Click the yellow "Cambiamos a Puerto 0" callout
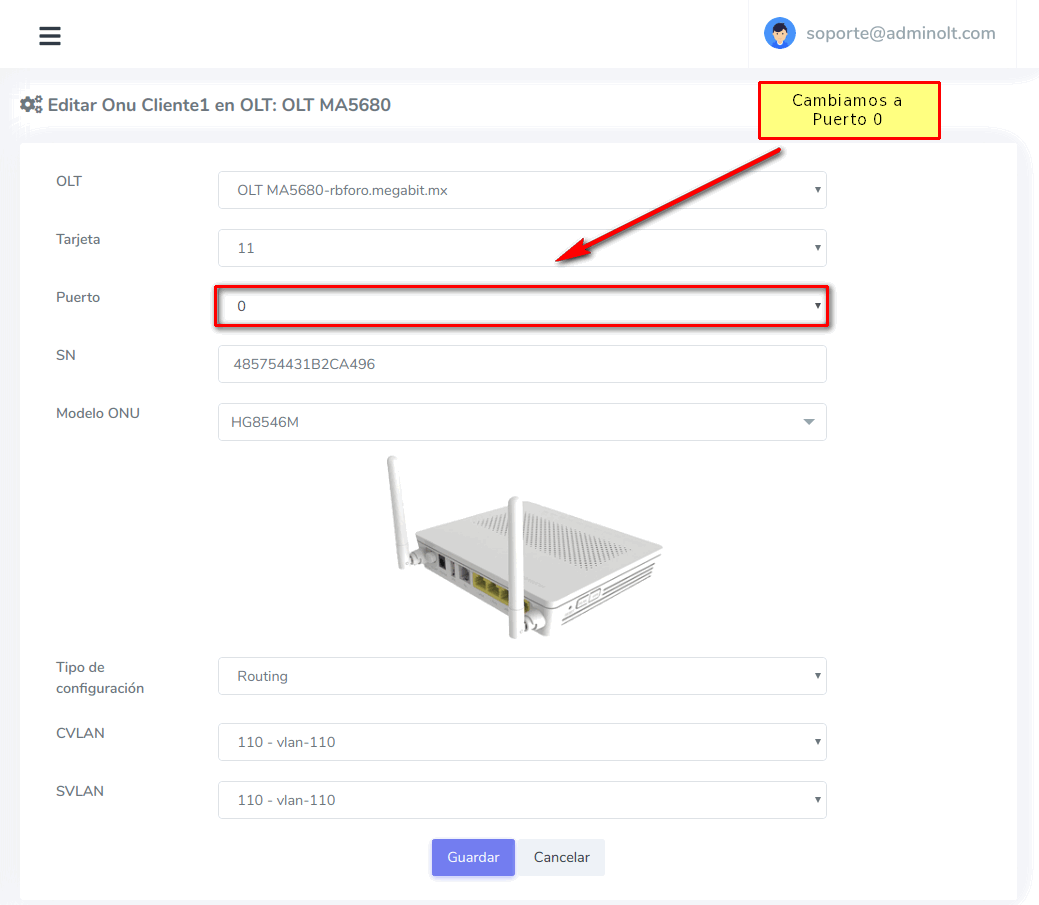This screenshot has height=905, width=1039. 848,110
